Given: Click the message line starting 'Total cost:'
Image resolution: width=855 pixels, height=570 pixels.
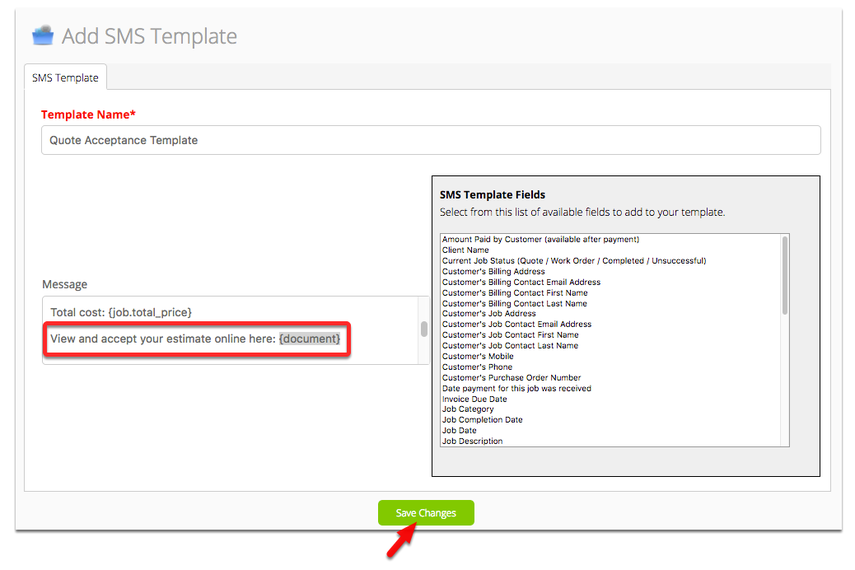Looking at the screenshot, I should [121, 312].
